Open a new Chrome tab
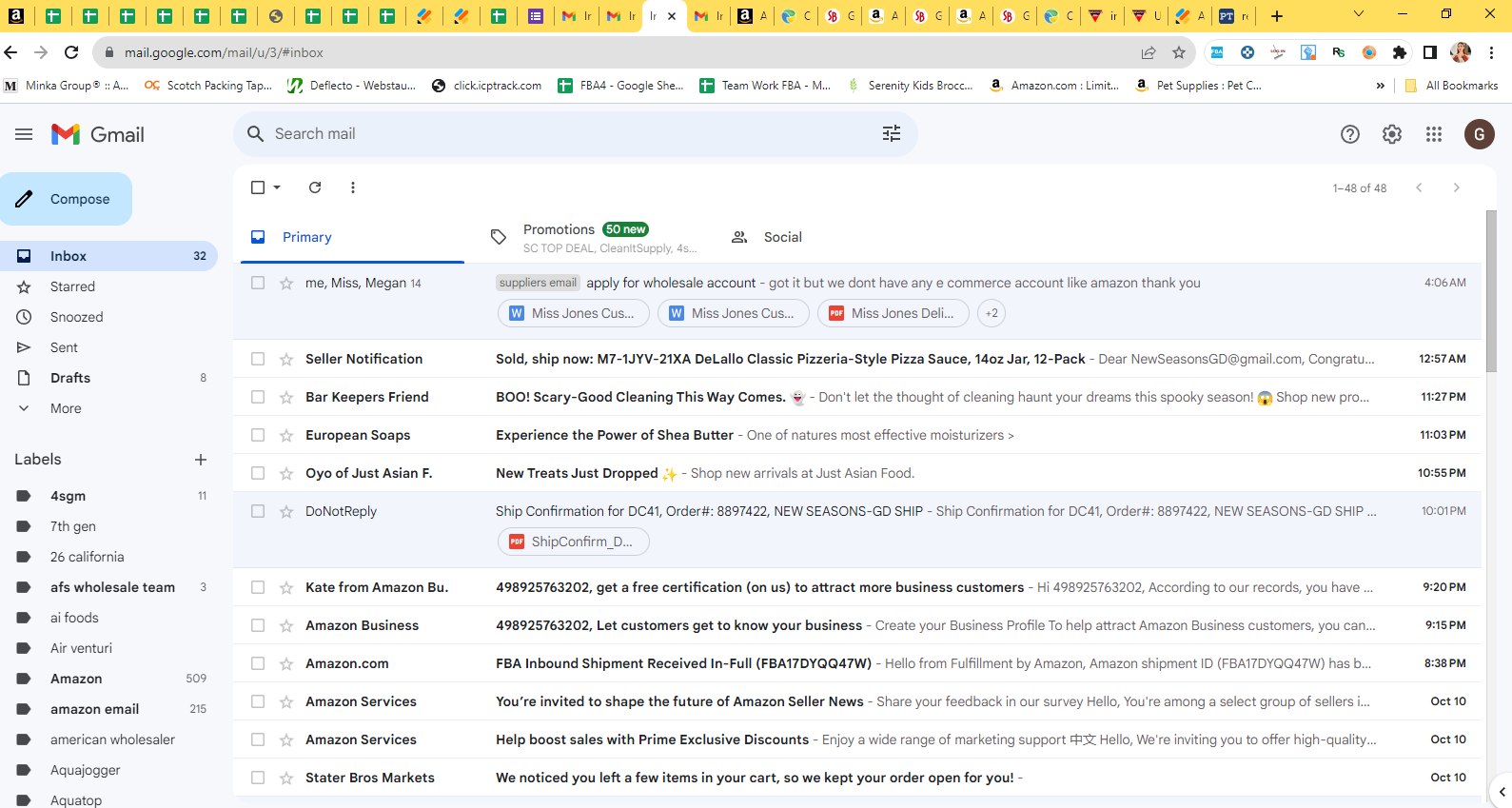The image size is (1512, 808). (x=1277, y=15)
